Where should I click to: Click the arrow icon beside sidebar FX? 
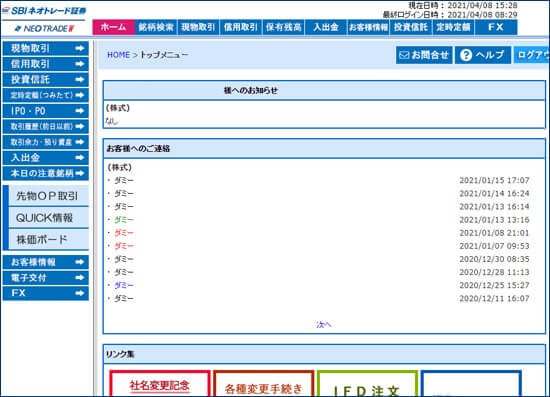[80, 293]
